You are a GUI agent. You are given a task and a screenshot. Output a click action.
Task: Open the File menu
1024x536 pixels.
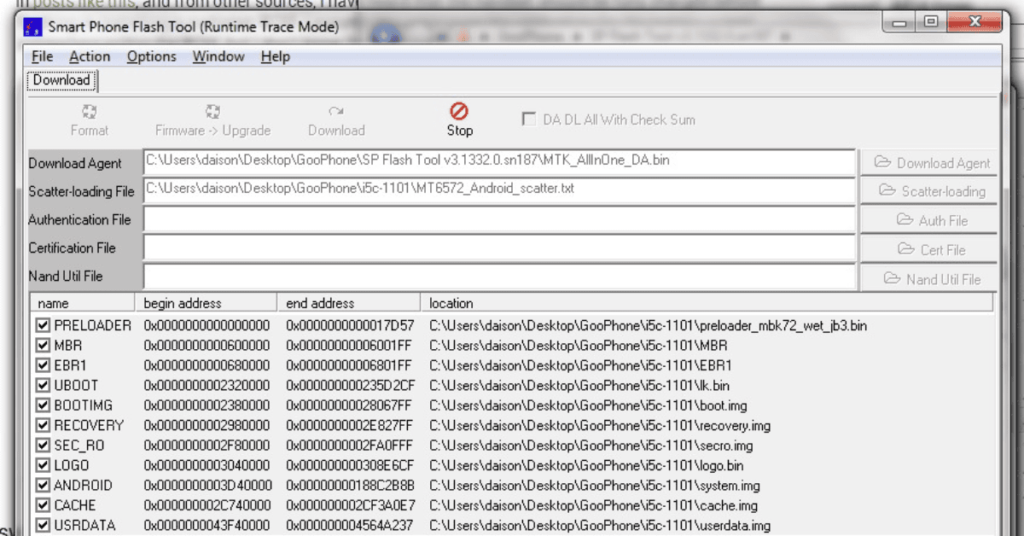[x=42, y=57]
